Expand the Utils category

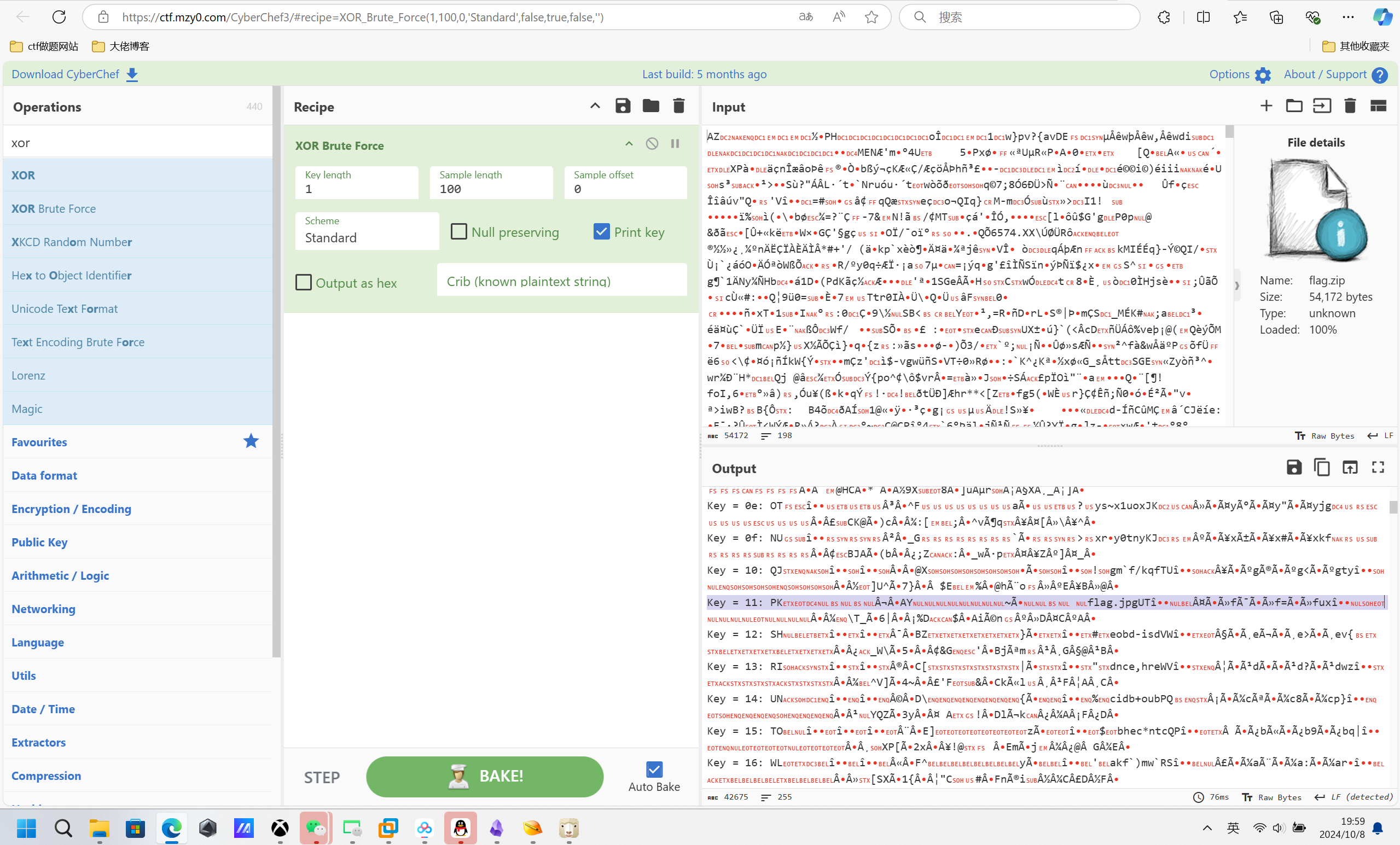(x=137, y=676)
